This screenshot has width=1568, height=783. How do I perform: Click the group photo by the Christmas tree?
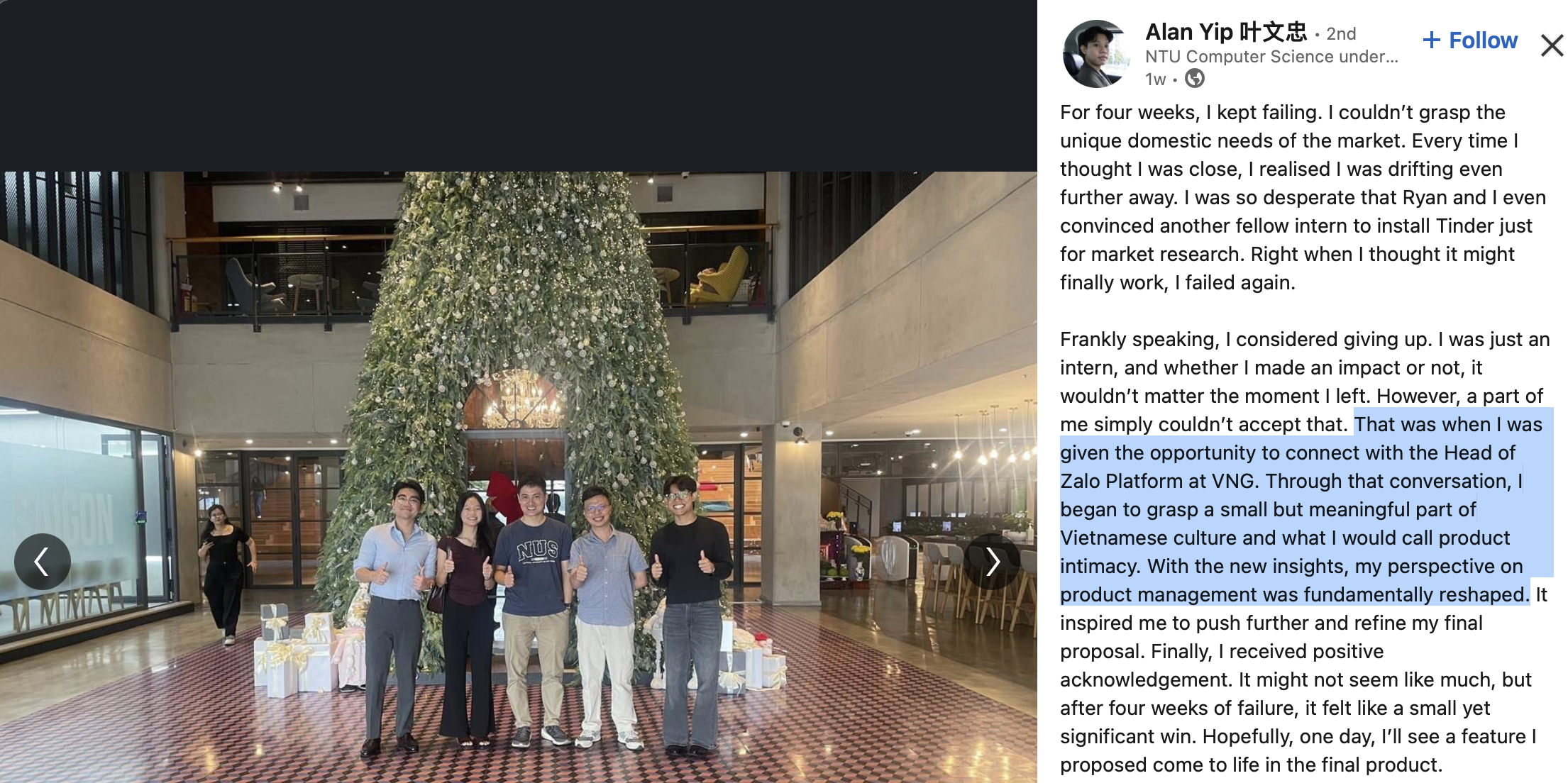519,477
